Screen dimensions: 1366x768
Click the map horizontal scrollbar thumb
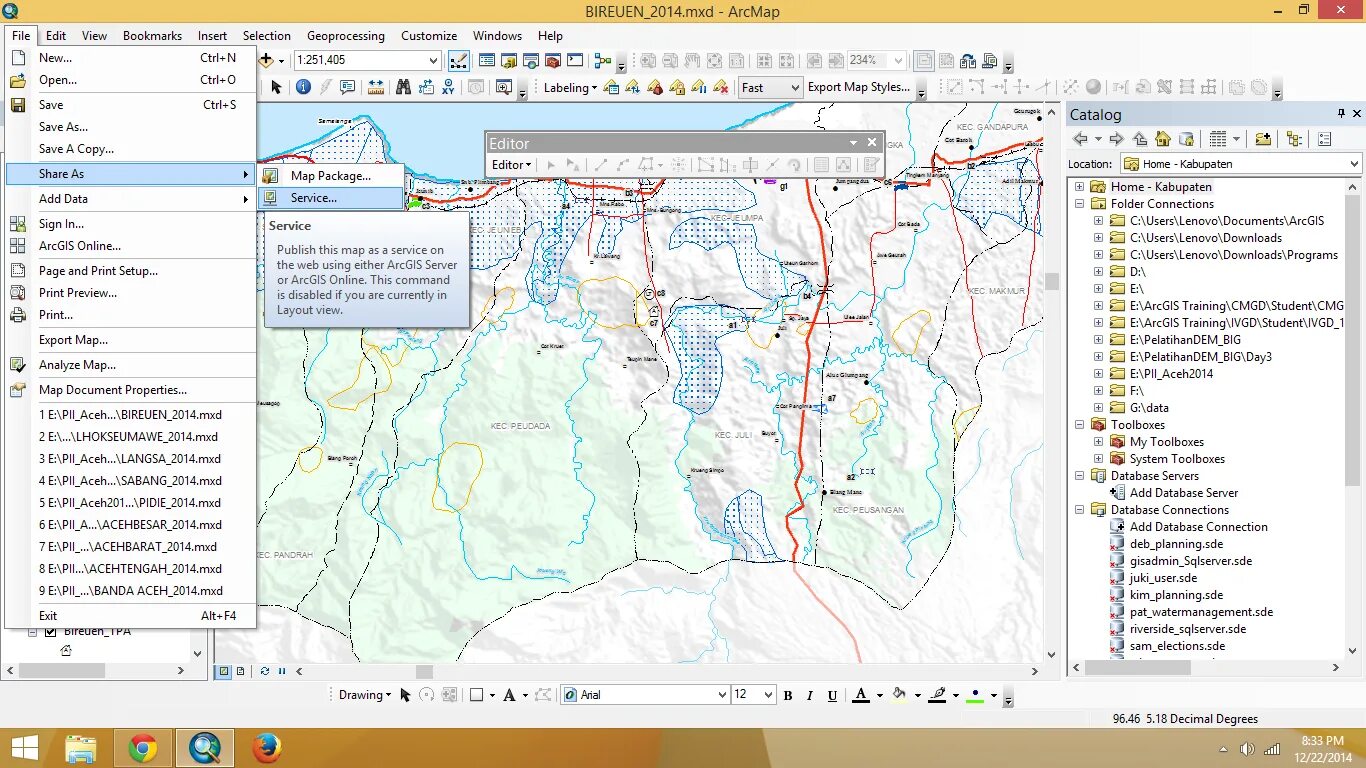(424, 671)
